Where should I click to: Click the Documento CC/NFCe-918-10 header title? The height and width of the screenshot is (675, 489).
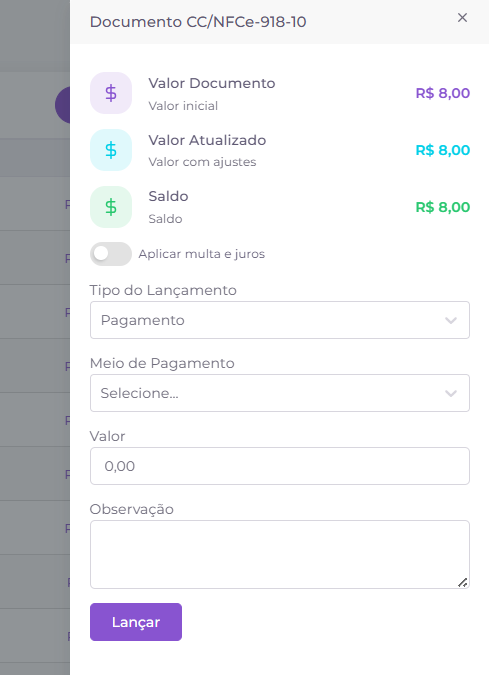coord(198,22)
